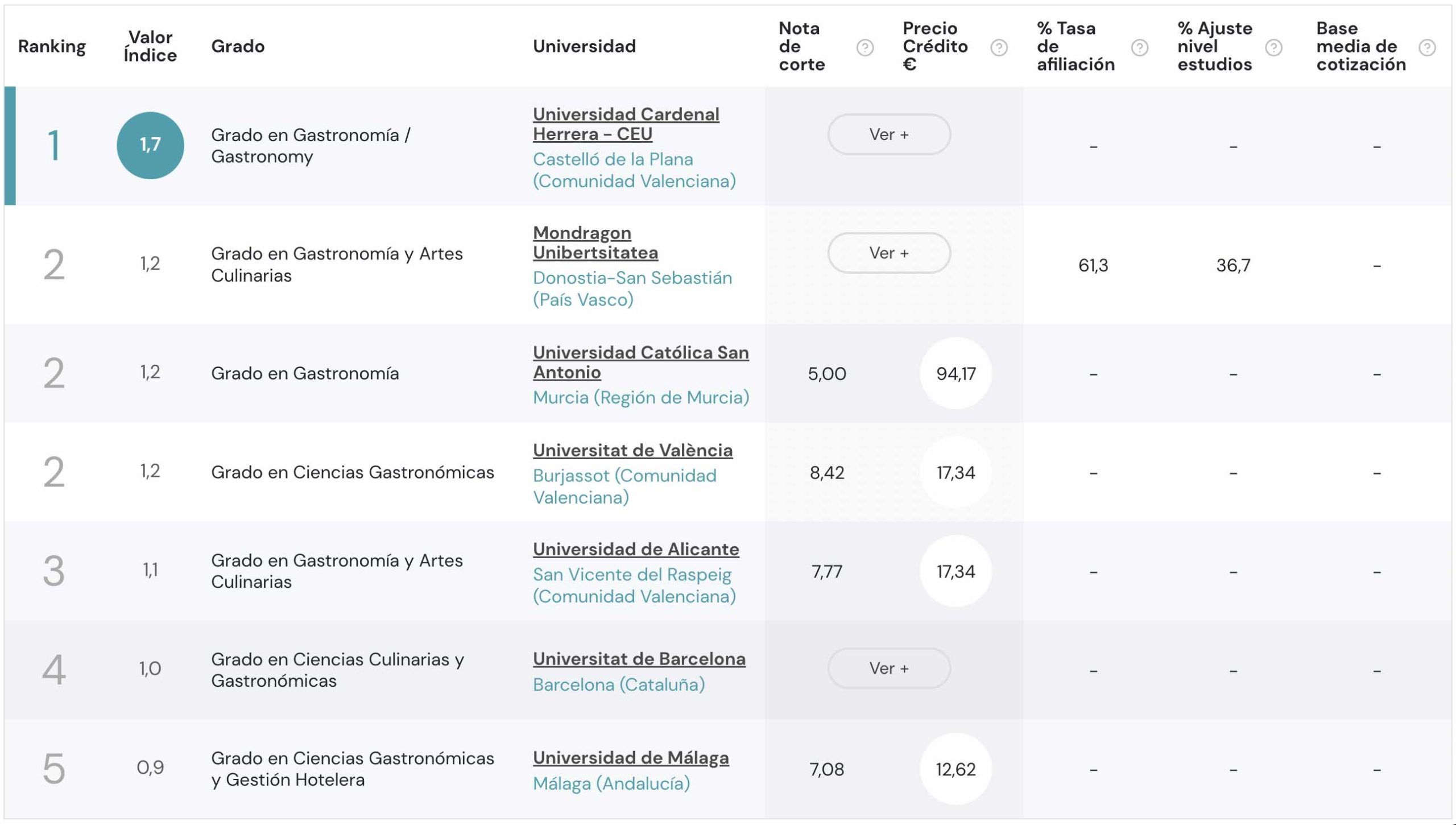Click Alicante's 17,34 credit price
This screenshot has width=1456, height=825.
coord(956,571)
